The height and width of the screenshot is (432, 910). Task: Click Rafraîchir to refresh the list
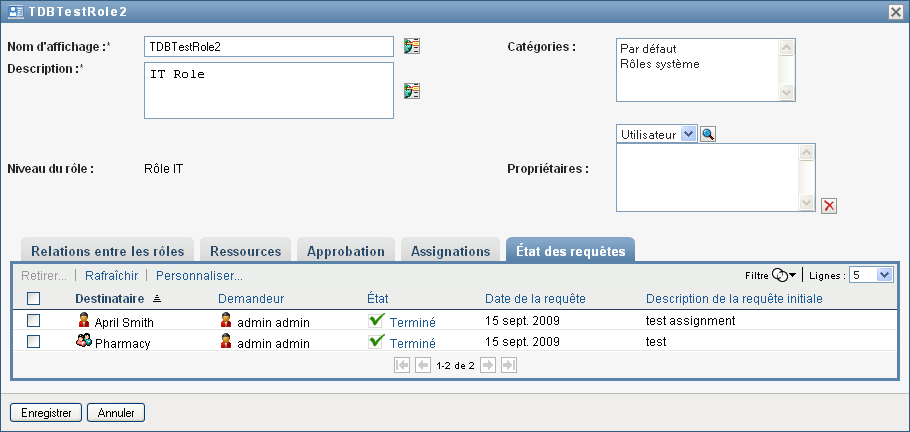pos(112,276)
